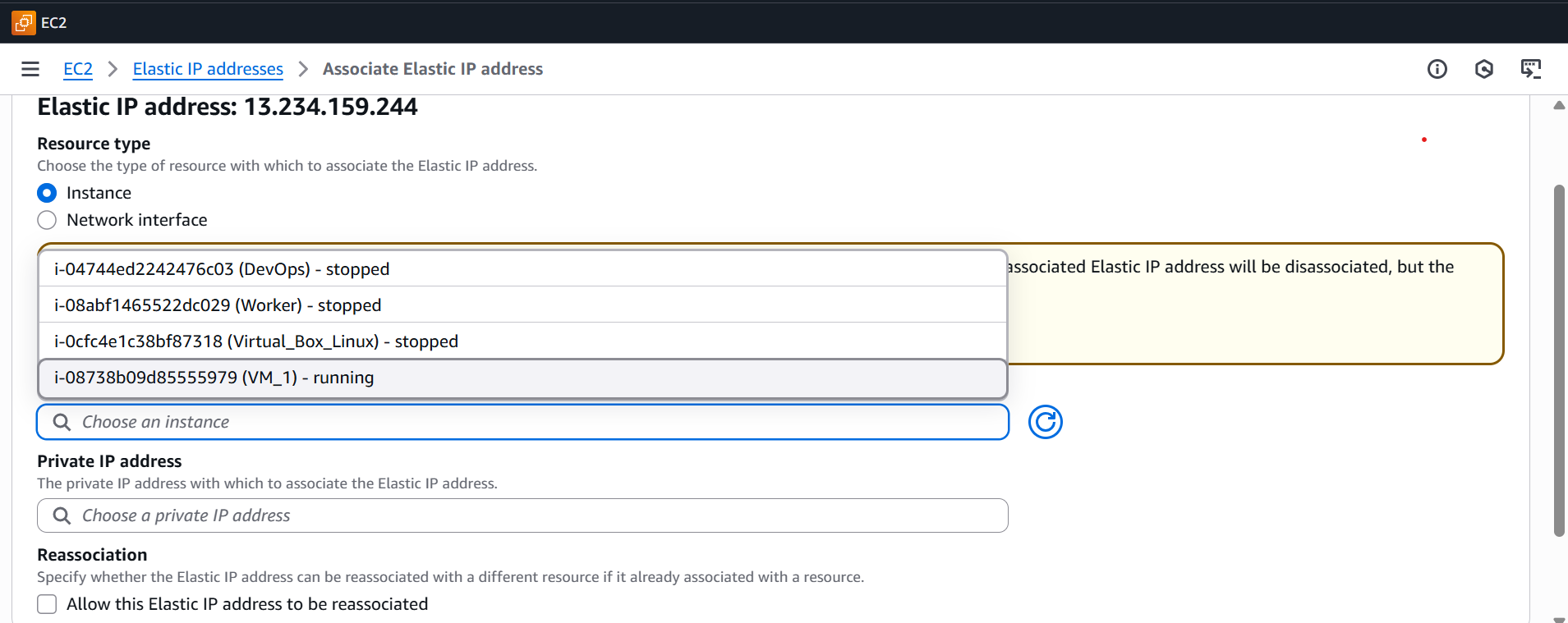This screenshot has width=1568, height=623.
Task: Click the hexagon security settings icon
Action: point(1484,69)
